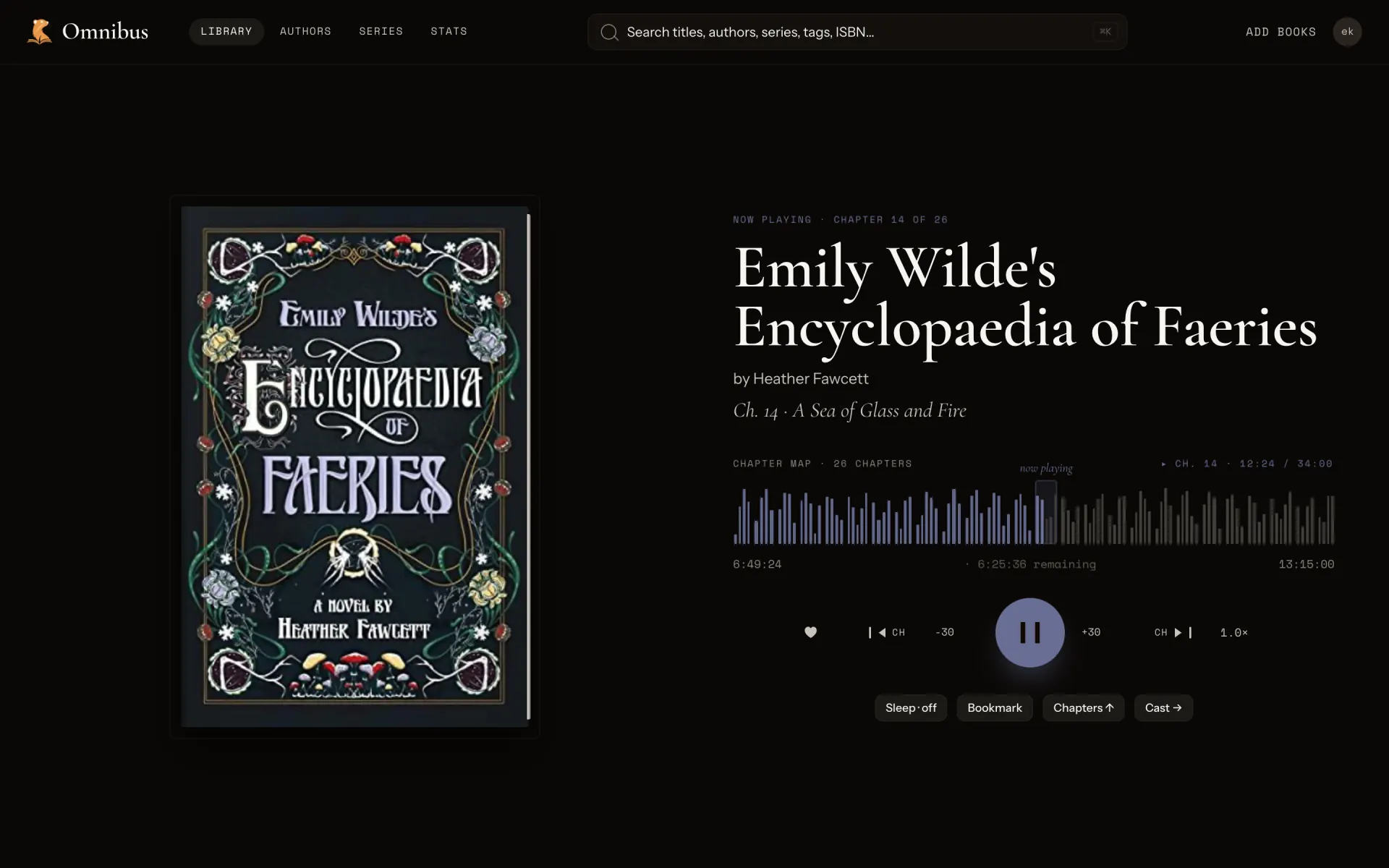Jump to next chapter
Image resolution: width=1389 pixels, height=868 pixels.
[x=1173, y=632]
